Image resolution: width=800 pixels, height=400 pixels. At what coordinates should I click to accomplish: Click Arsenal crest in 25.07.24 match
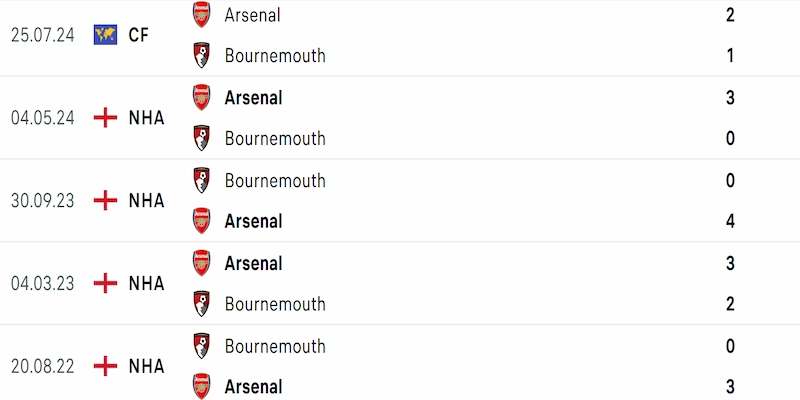202,15
